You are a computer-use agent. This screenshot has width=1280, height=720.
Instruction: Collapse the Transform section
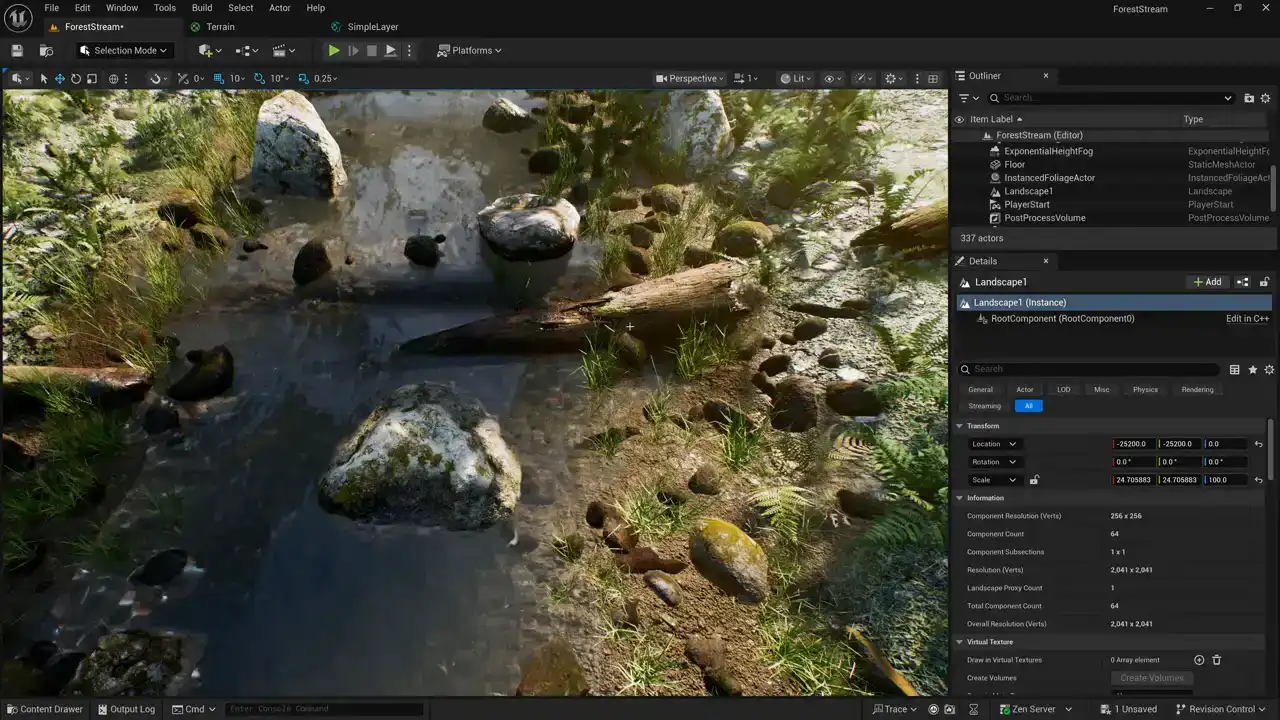(x=961, y=426)
